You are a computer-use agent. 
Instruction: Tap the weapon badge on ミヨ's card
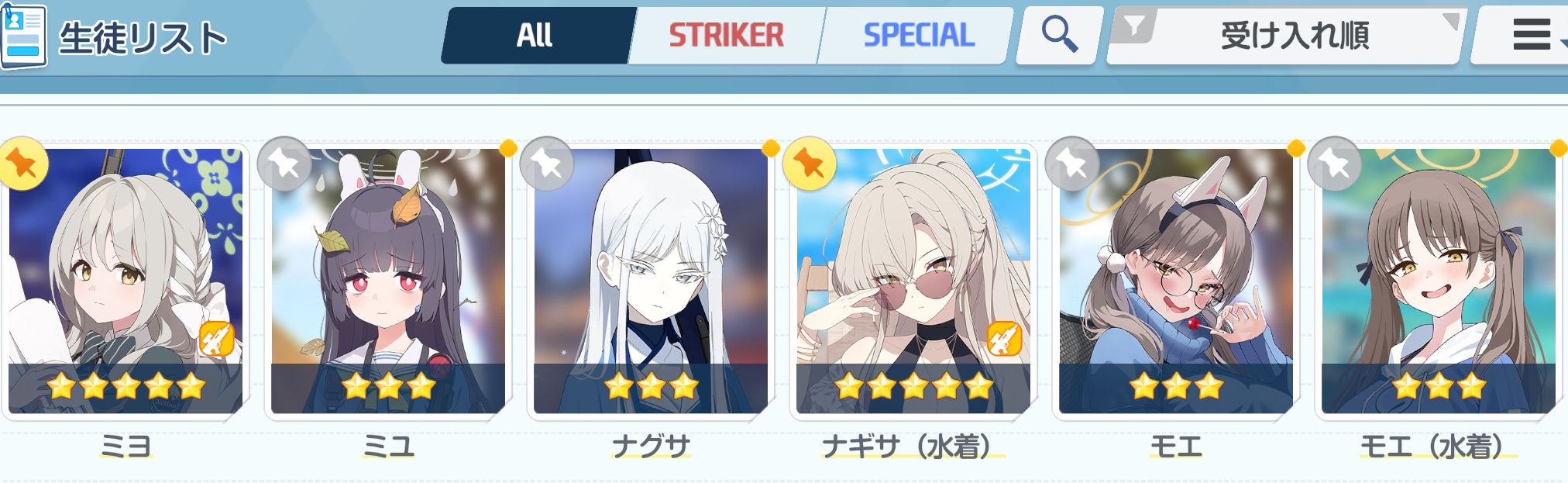pos(217,339)
